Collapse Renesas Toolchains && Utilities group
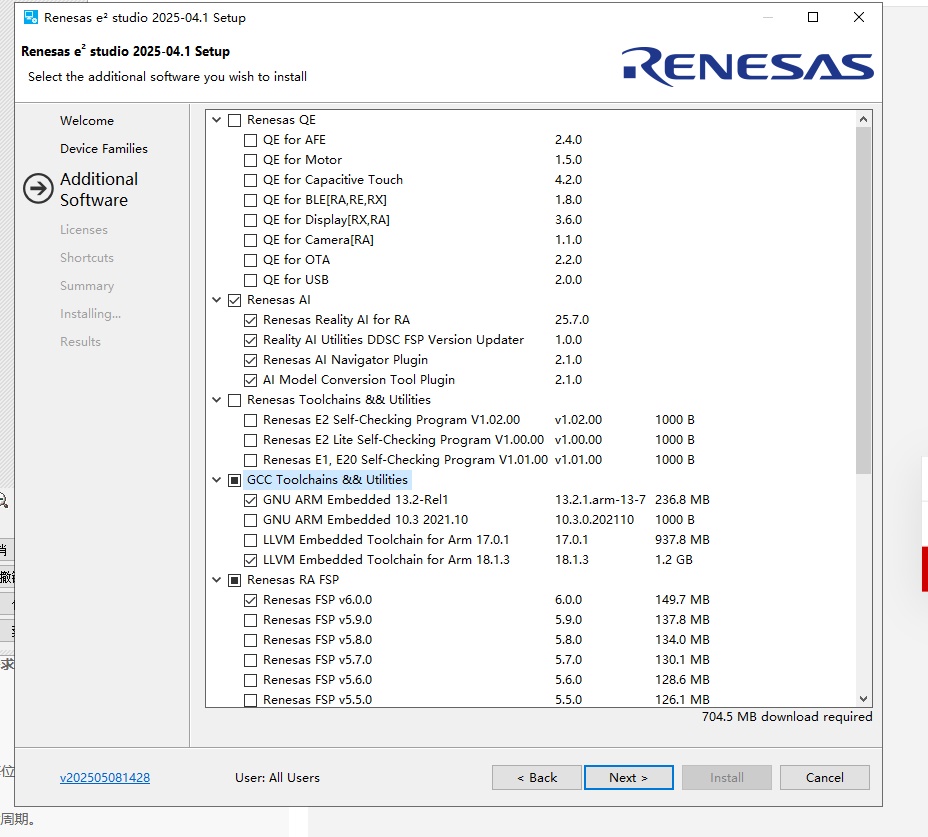Screen dimensions: 928x837 click(217, 400)
